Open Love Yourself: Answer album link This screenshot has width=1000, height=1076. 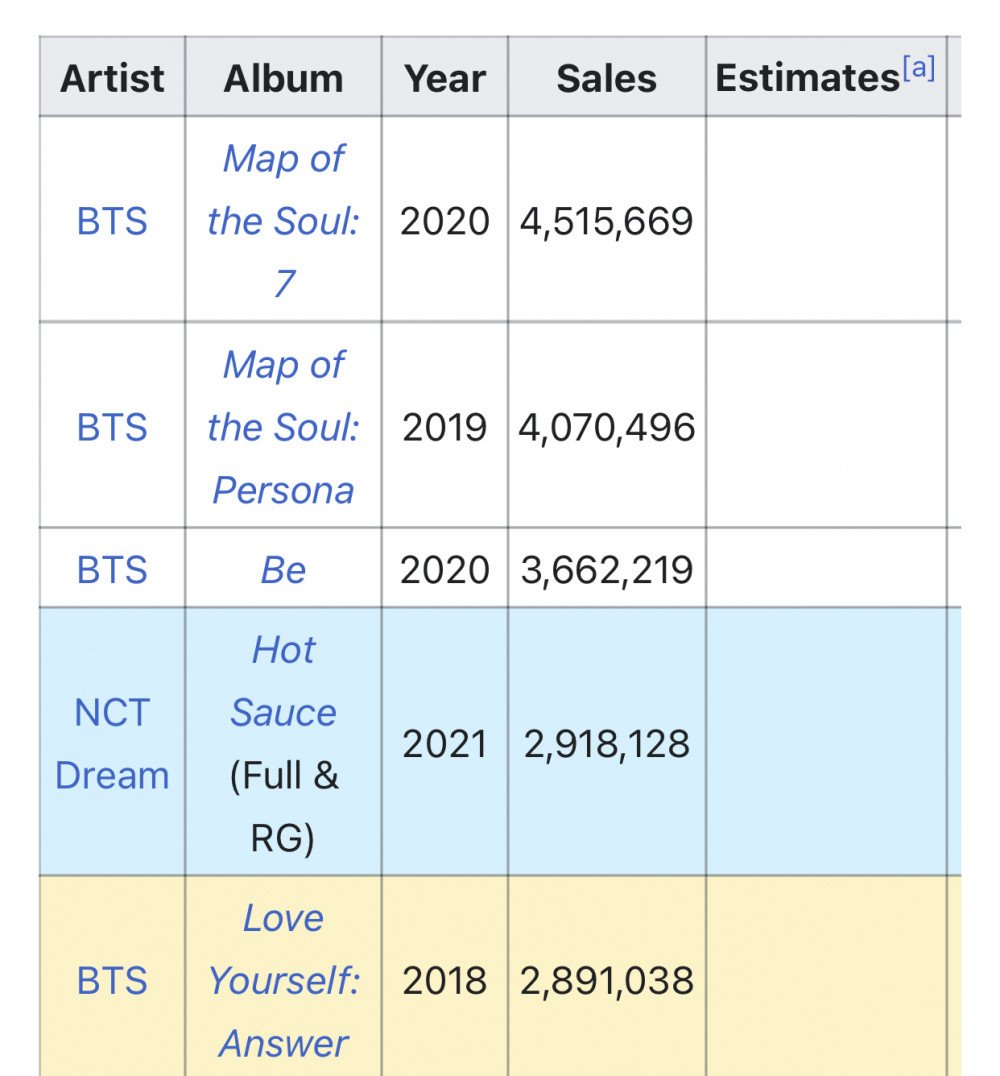click(283, 980)
